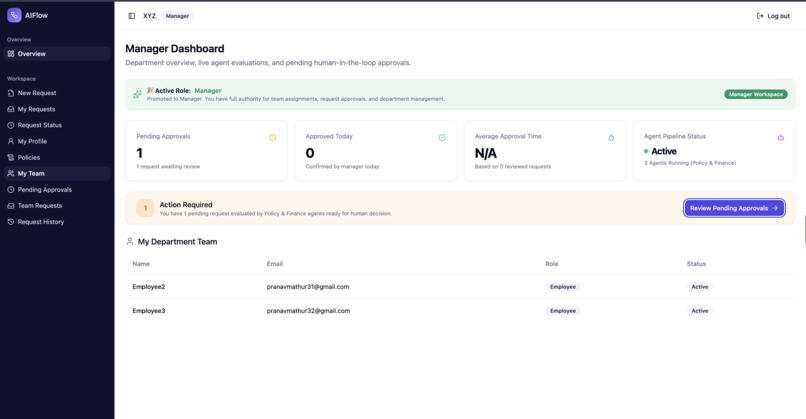
Task: Click the Overview grid icon
Action: (x=11, y=53)
